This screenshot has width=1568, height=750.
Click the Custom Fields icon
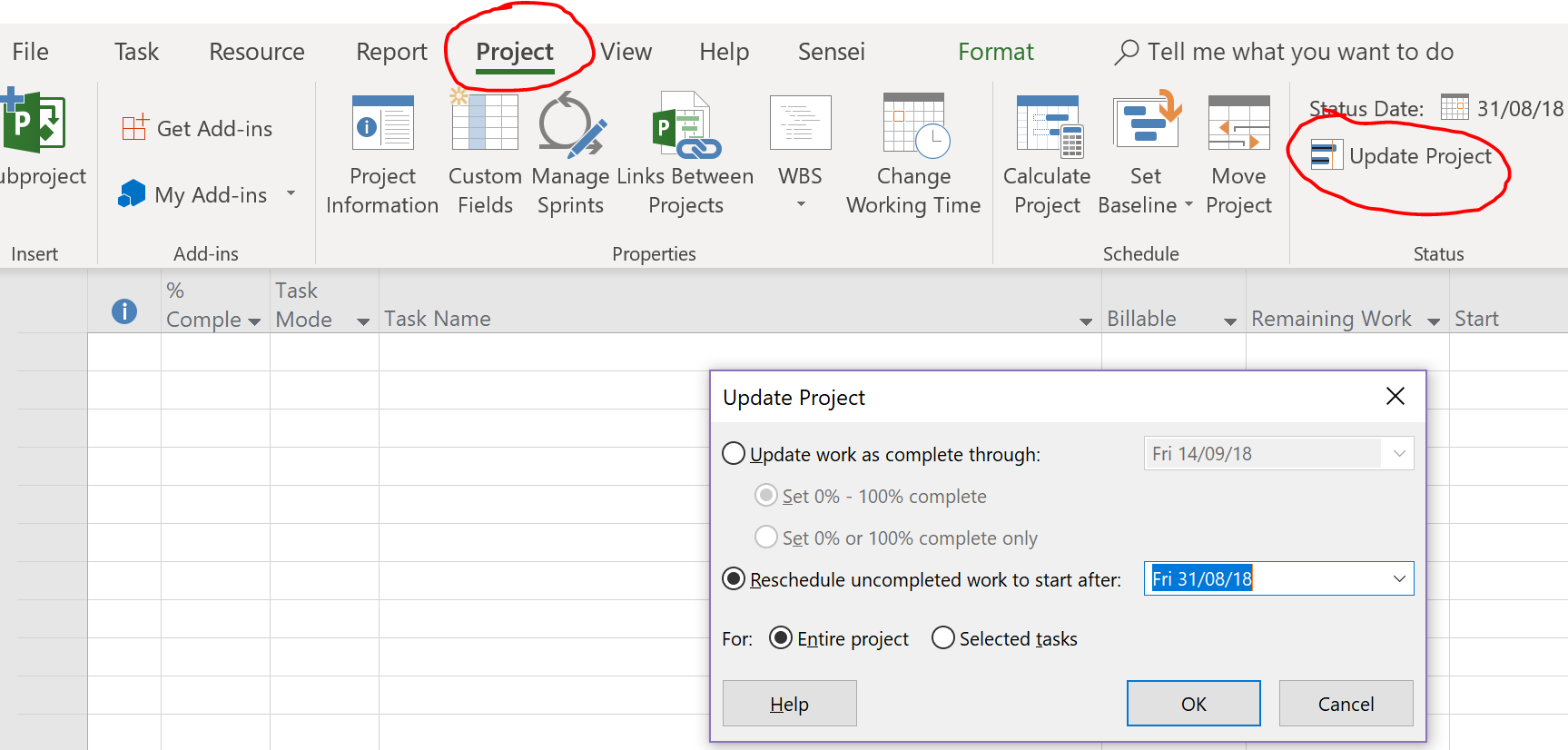tap(485, 124)
